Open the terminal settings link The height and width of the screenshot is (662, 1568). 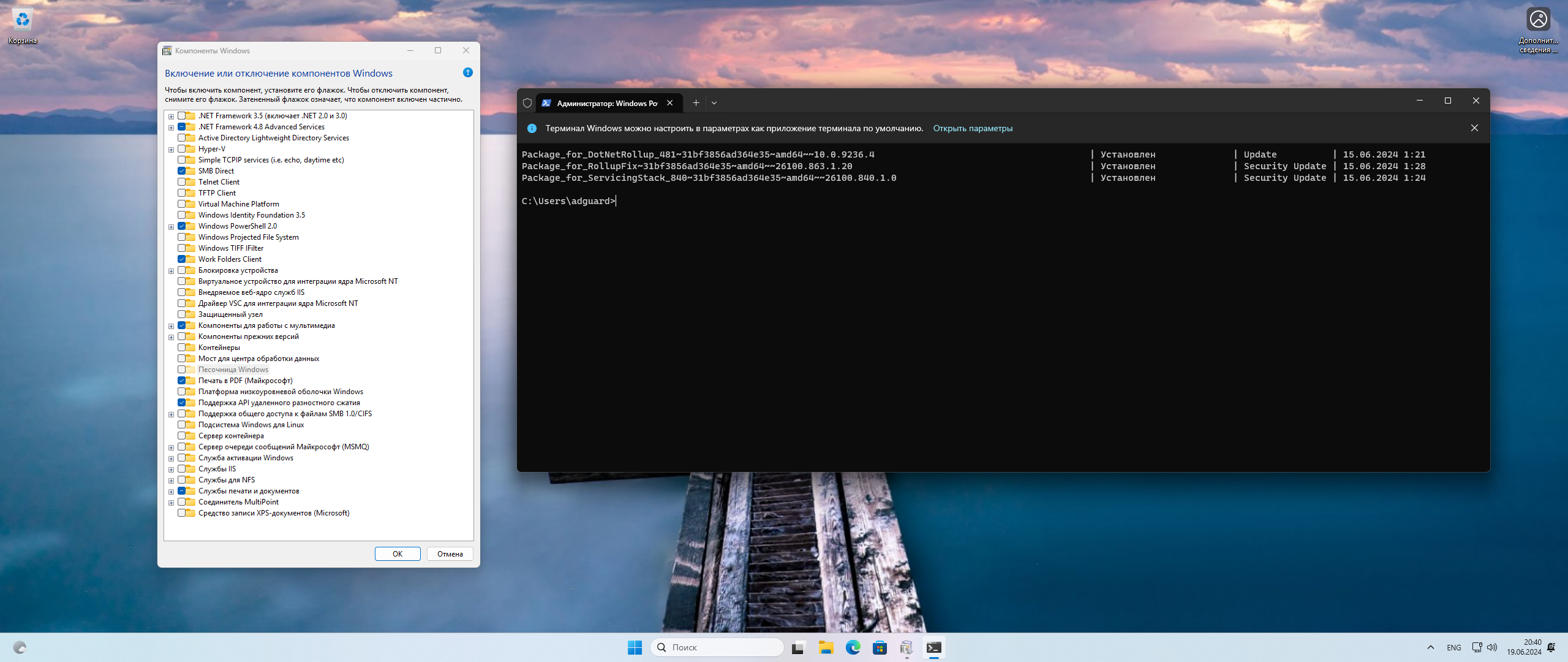click(973, 128)
